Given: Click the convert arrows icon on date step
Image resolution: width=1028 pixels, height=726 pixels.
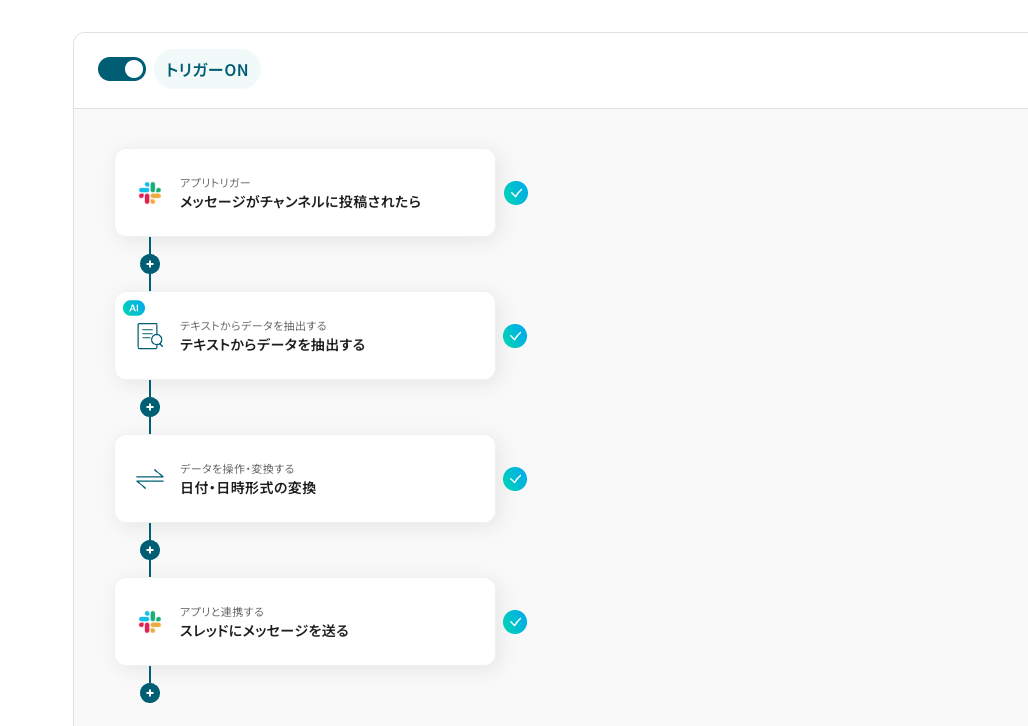Looking at the screenshot, I should pyautogui.click(x=150, y=479).
